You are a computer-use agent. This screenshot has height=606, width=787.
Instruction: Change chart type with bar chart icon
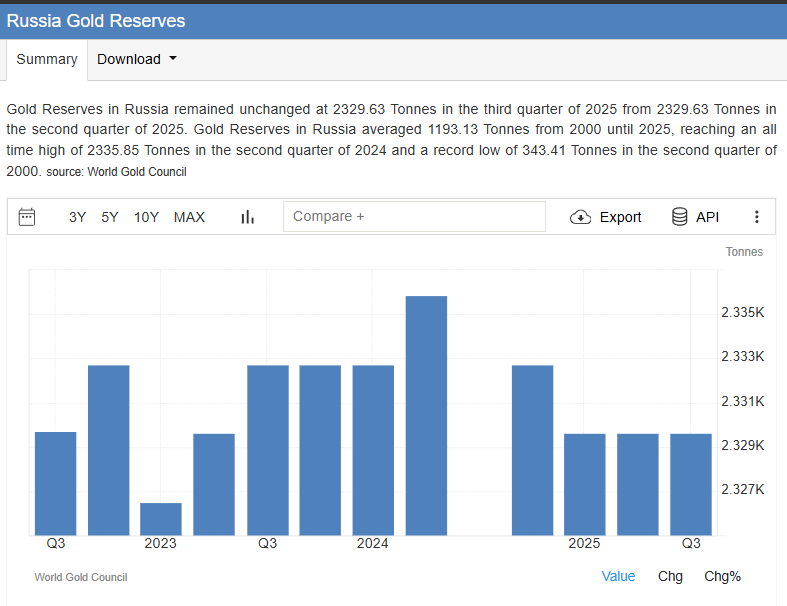pos(247,217)
